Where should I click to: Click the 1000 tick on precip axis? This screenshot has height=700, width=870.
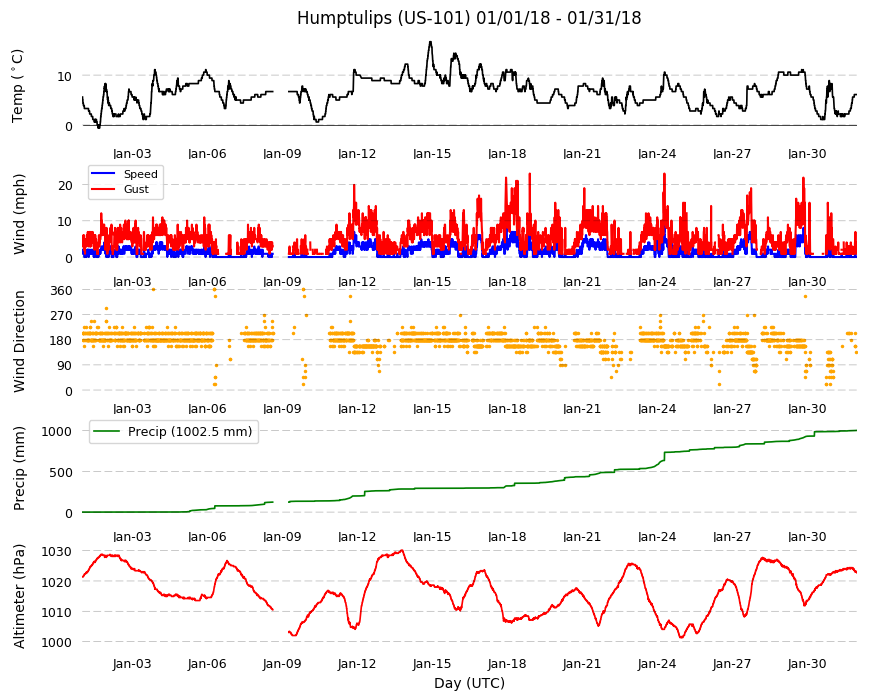click(57, 432)
